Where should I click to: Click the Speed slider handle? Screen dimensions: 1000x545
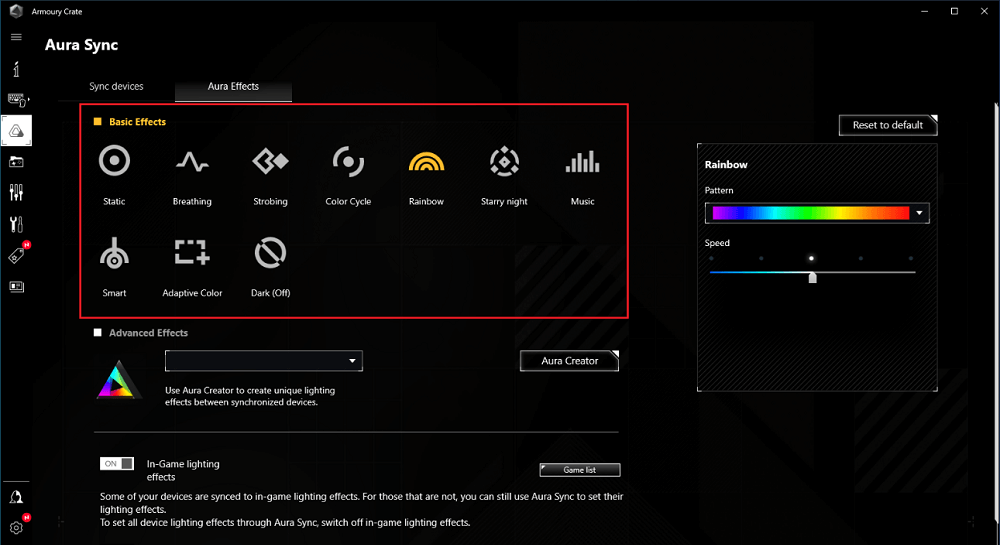812,277
